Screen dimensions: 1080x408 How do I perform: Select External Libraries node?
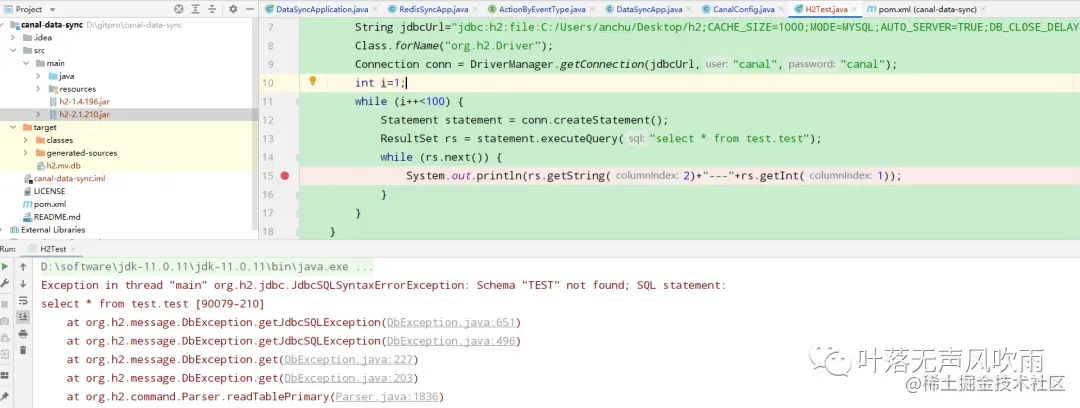[x=53, y=230]
